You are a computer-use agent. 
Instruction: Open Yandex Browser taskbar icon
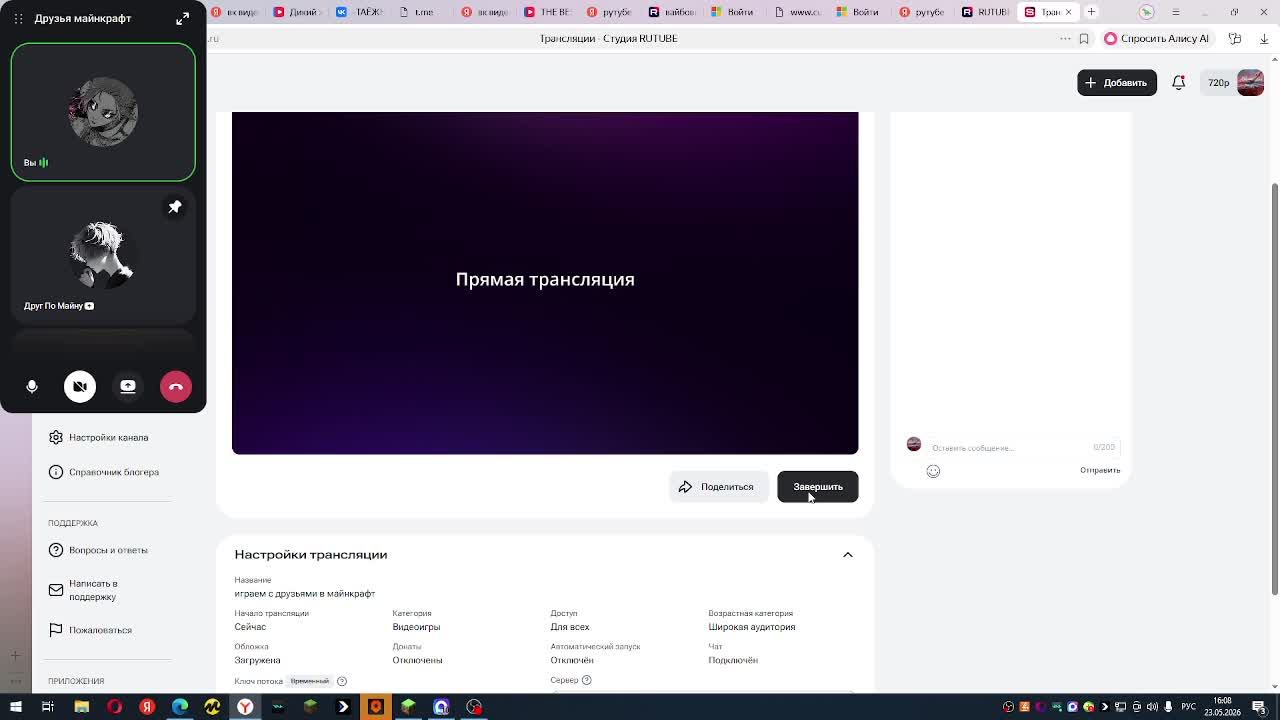(x=245, y=707)
